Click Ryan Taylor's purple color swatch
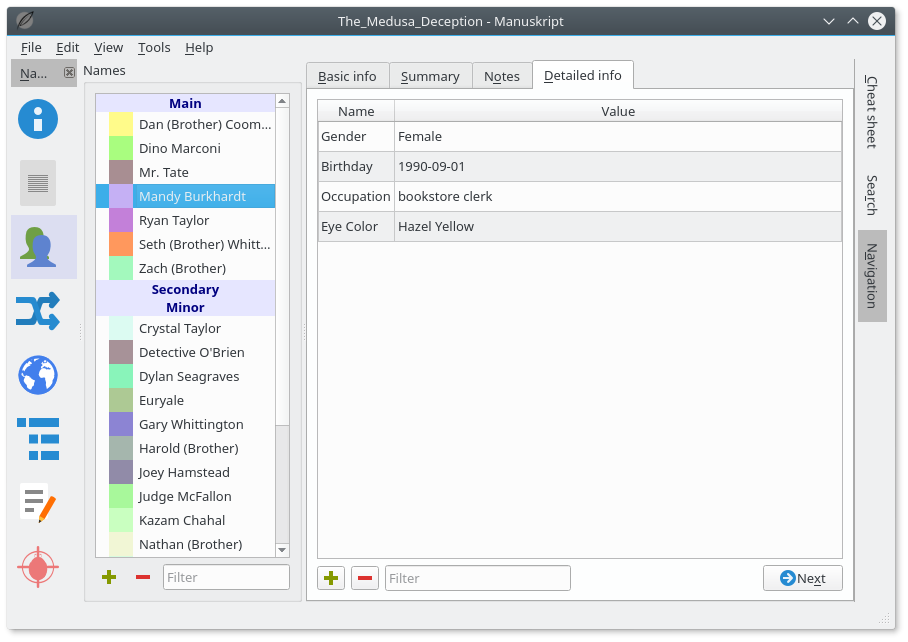Image resolution: width=908 pixels, height=642 pixels. 121,220
